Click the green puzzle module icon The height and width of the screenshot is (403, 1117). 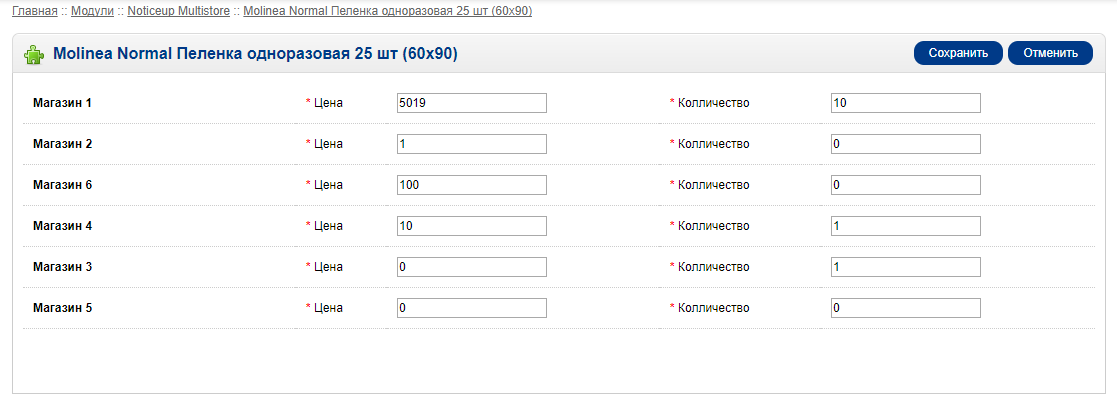[x=34, y=55]
